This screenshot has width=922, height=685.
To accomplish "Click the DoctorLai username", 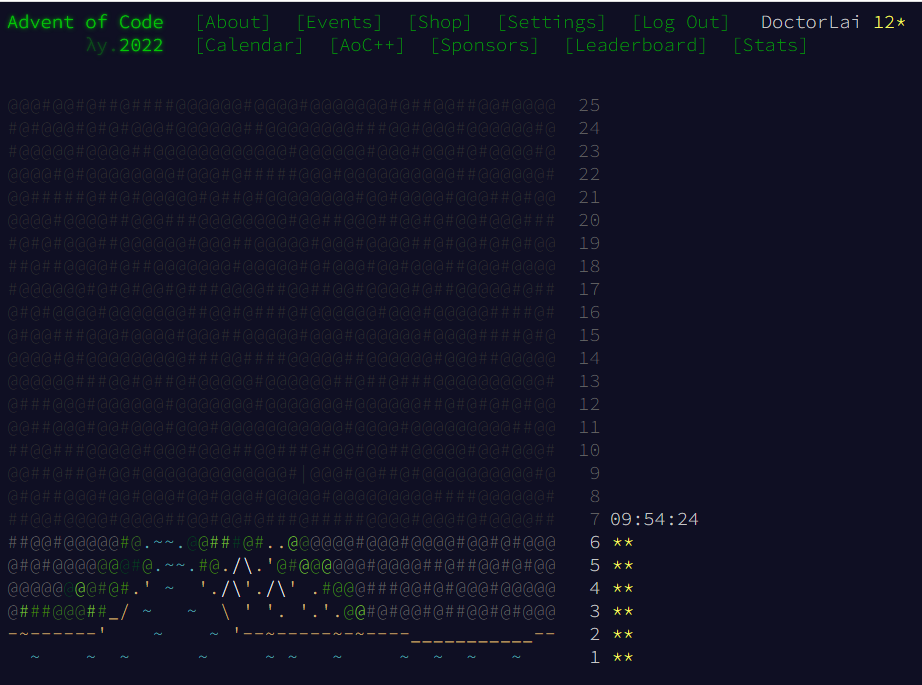I will (x=810, y=22).
